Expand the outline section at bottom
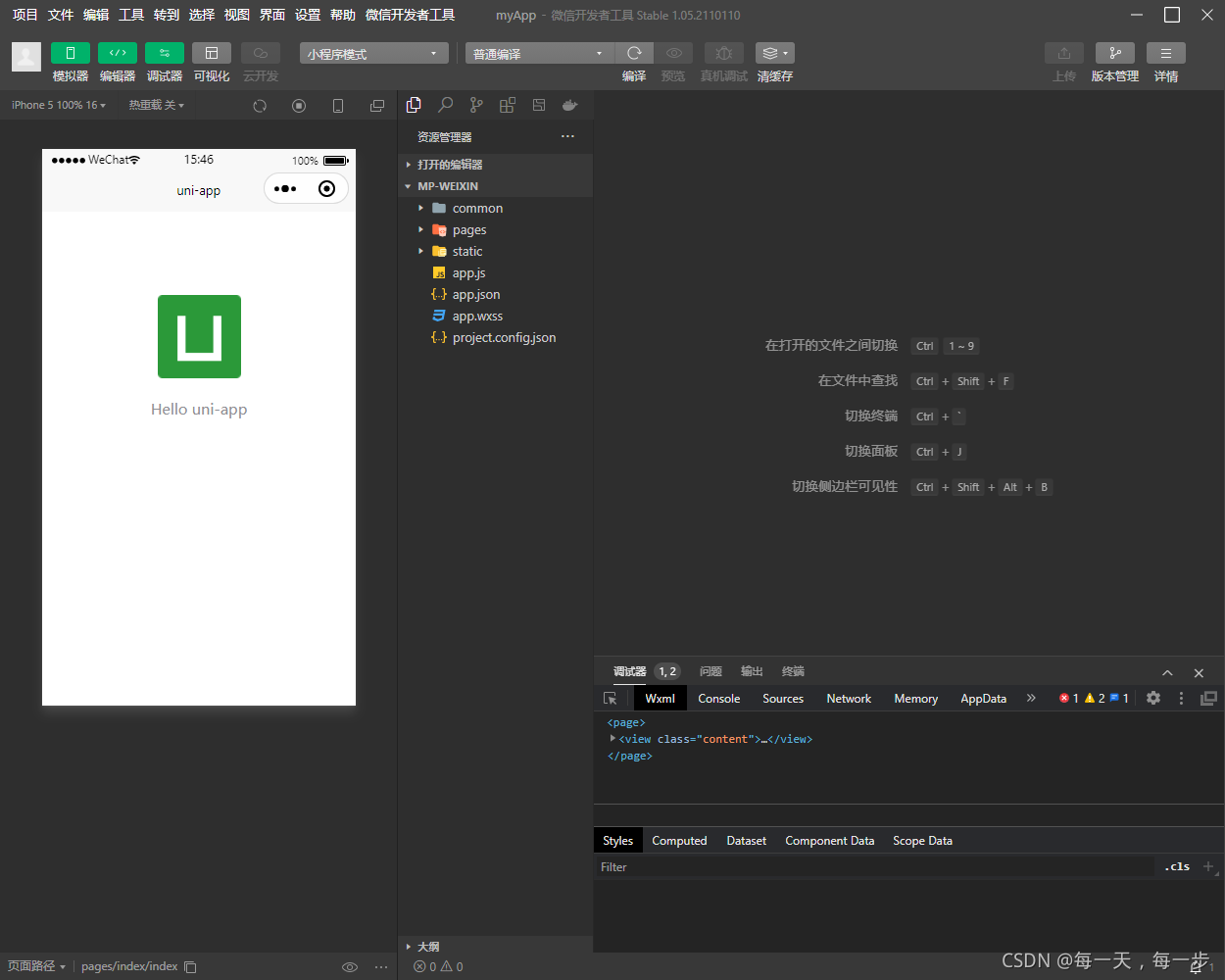The width and height of the screenshot is (1225, 980). coord(495,947)
